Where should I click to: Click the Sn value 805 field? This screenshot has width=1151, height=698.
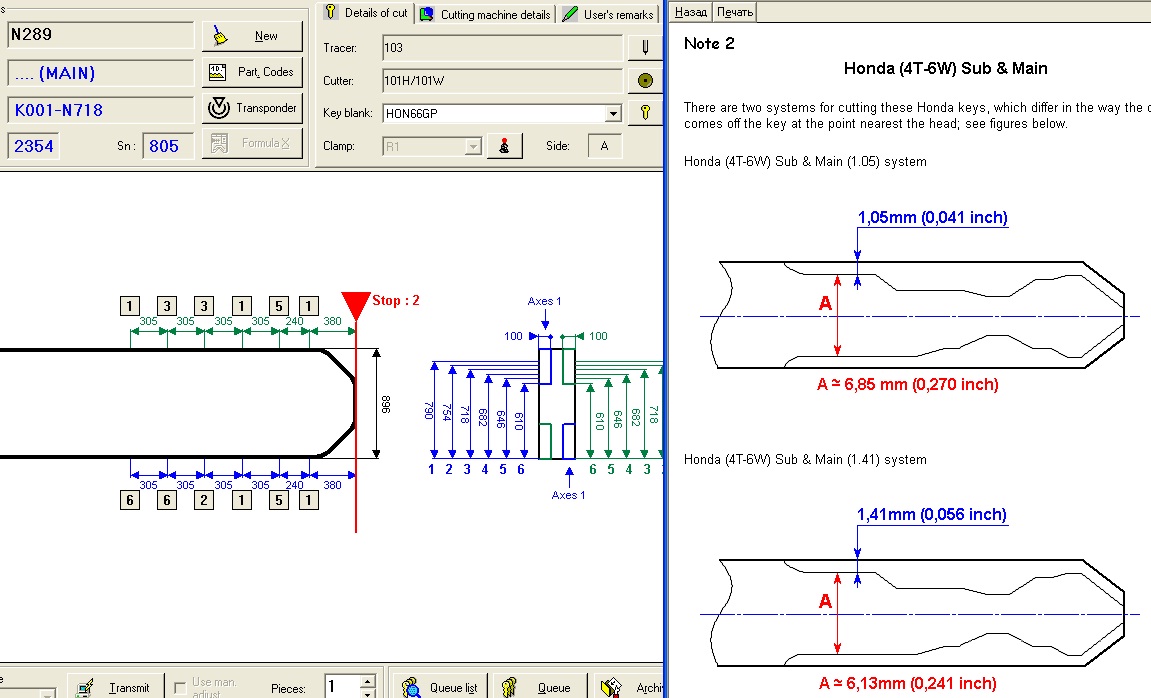[167, 146]
